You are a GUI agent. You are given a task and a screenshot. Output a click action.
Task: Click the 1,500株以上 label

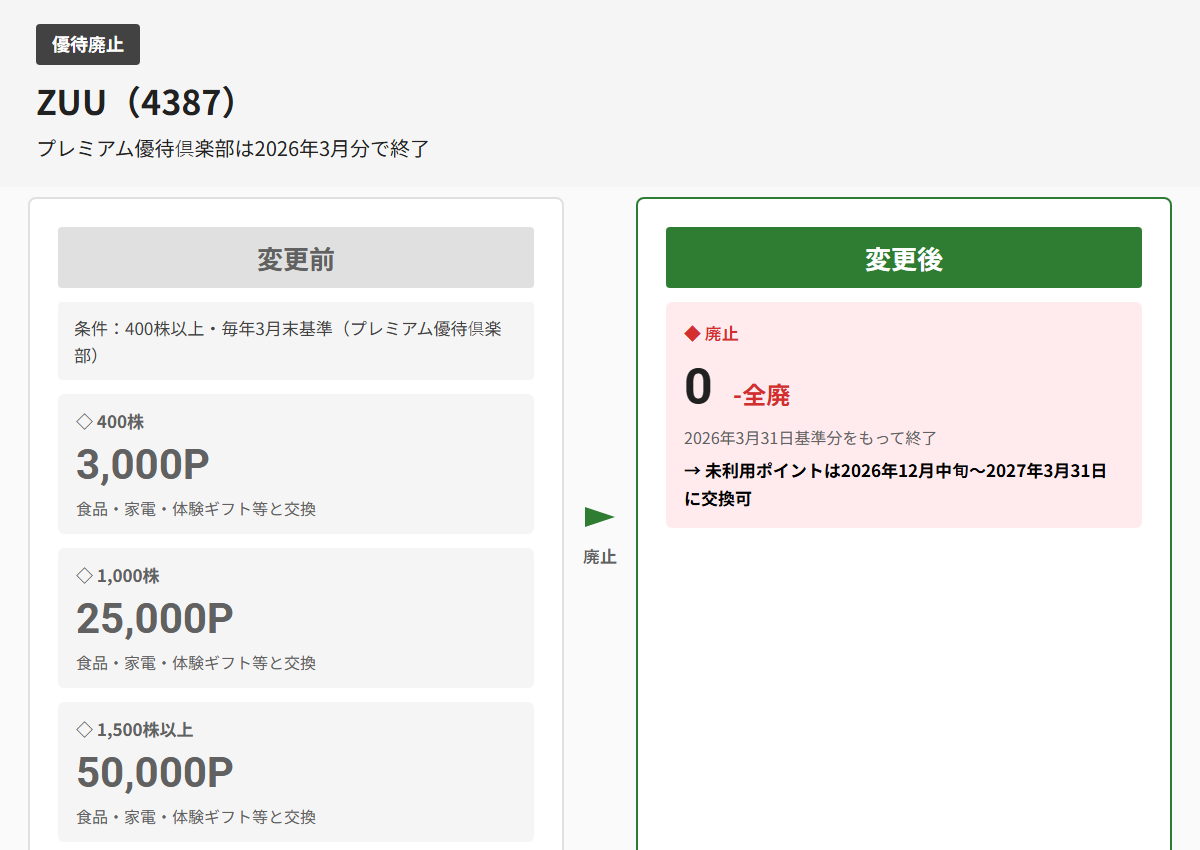tap(145, 730)
